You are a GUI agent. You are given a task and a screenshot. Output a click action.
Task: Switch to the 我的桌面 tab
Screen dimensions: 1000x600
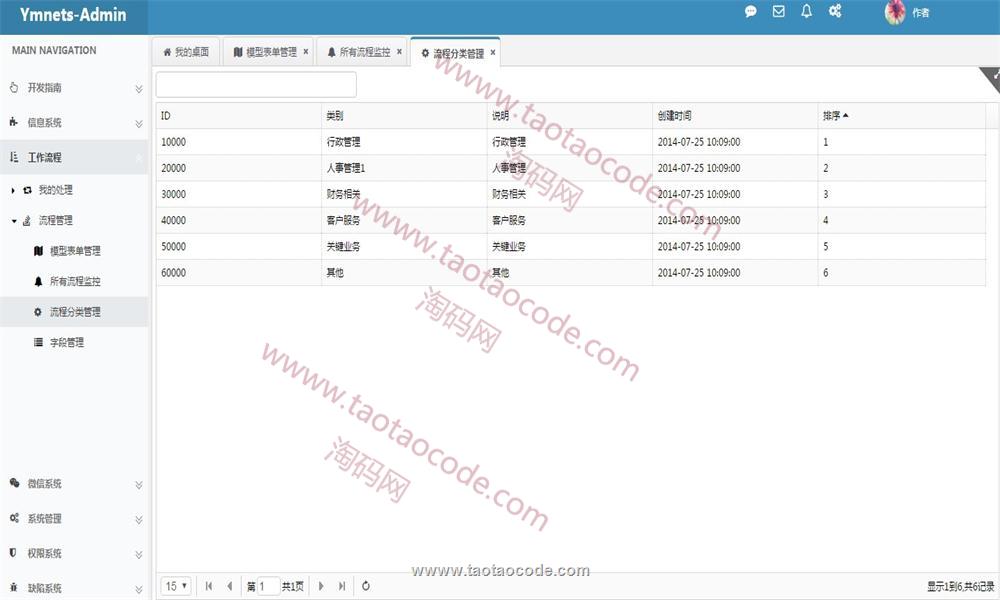[186, 52]
